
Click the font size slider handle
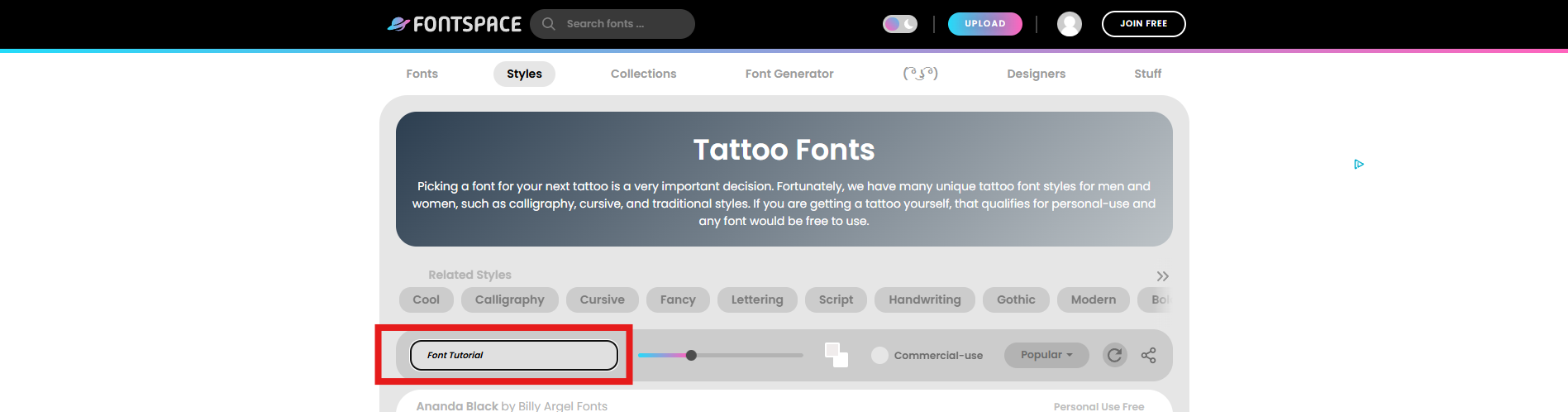pos(691,355)
